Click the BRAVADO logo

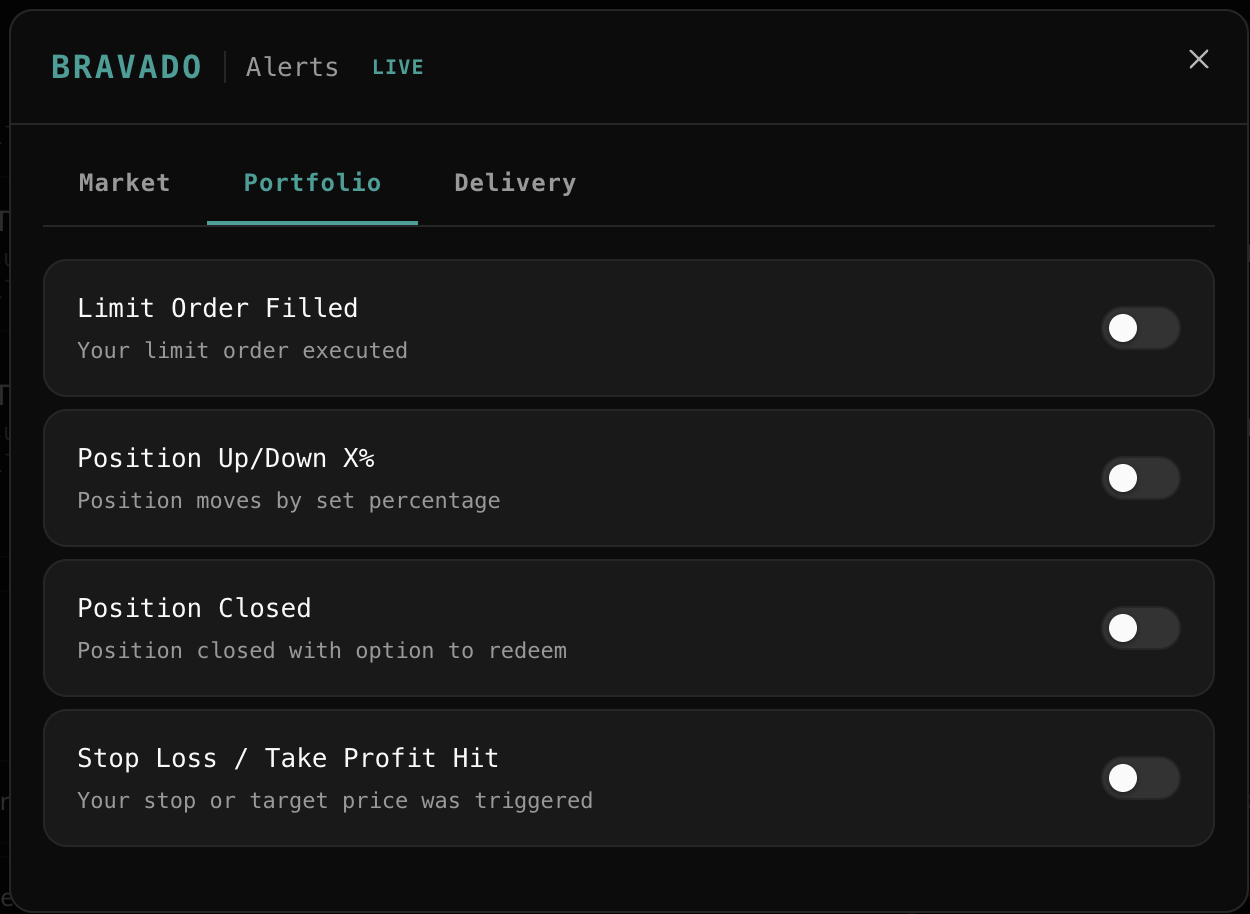click(127, 67)
